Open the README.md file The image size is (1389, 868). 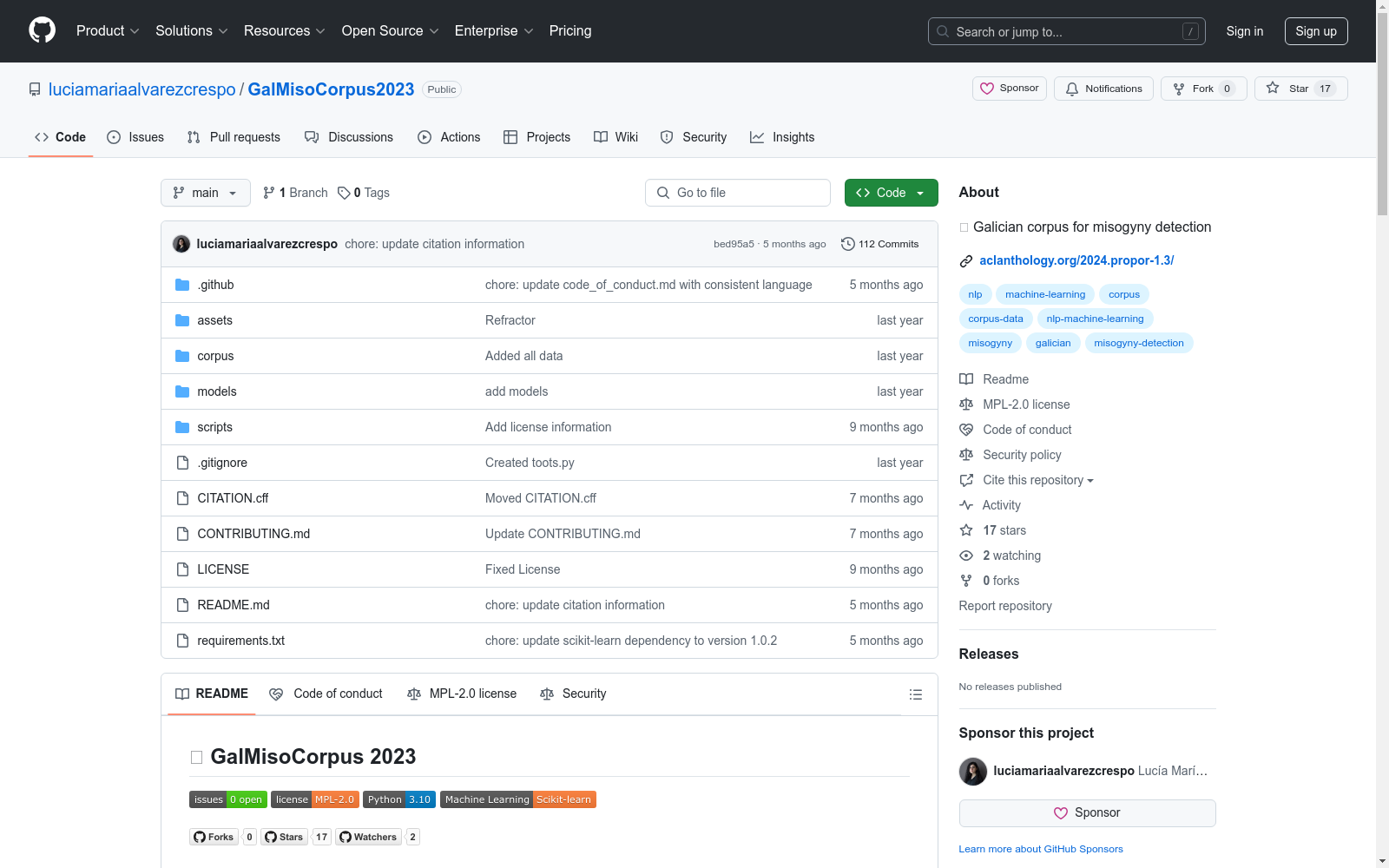point(234,605)
